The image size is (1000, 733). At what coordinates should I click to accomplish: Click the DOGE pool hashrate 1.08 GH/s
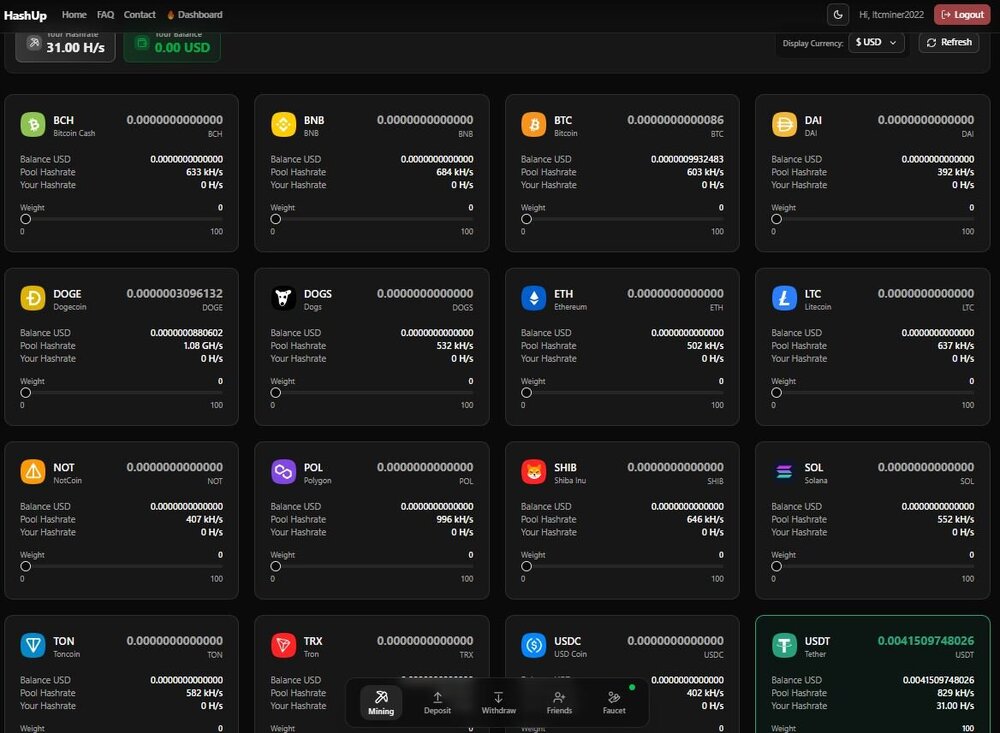pos(203,346)
